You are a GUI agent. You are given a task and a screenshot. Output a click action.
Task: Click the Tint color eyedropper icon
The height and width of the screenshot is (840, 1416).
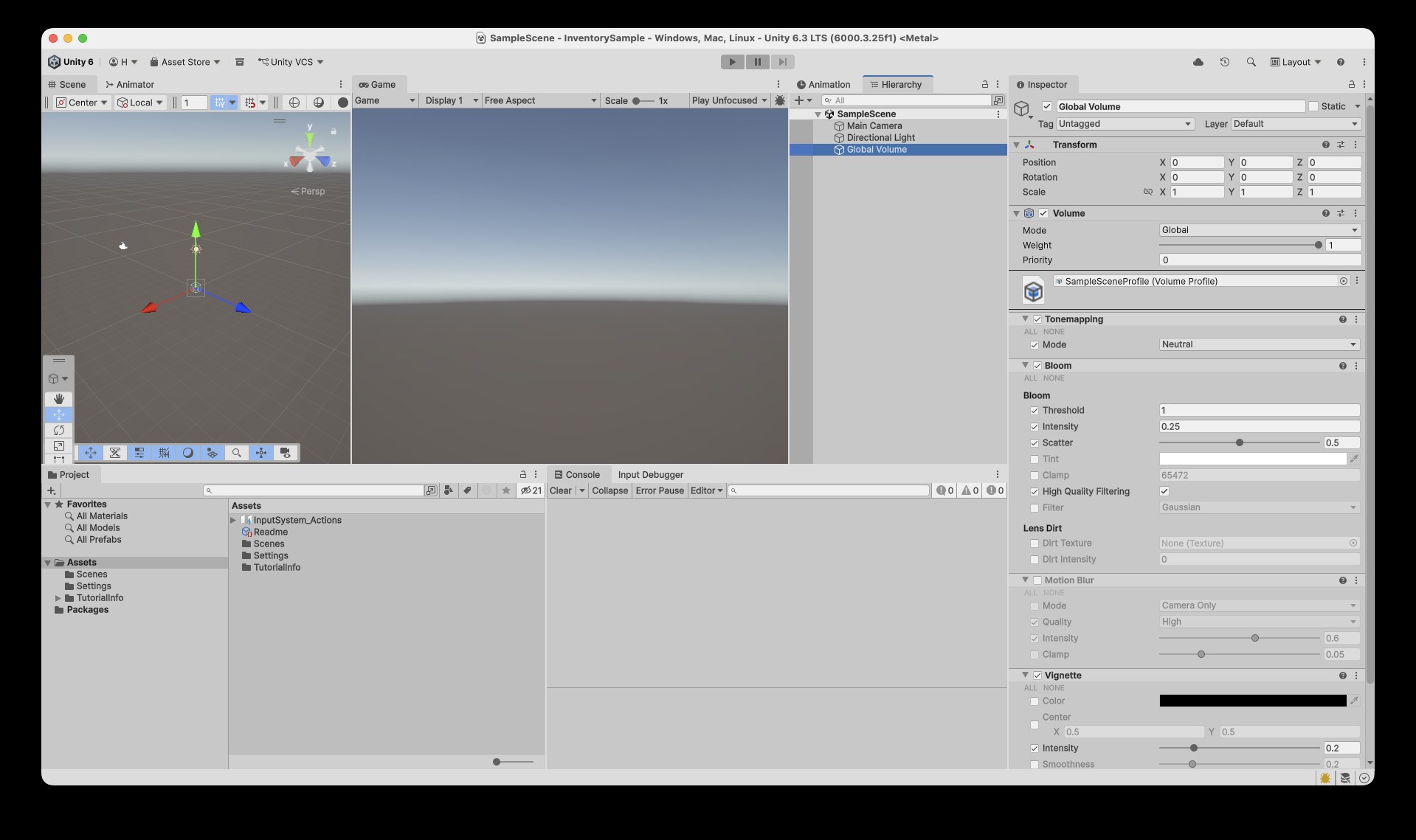[x=1354, y=459]
